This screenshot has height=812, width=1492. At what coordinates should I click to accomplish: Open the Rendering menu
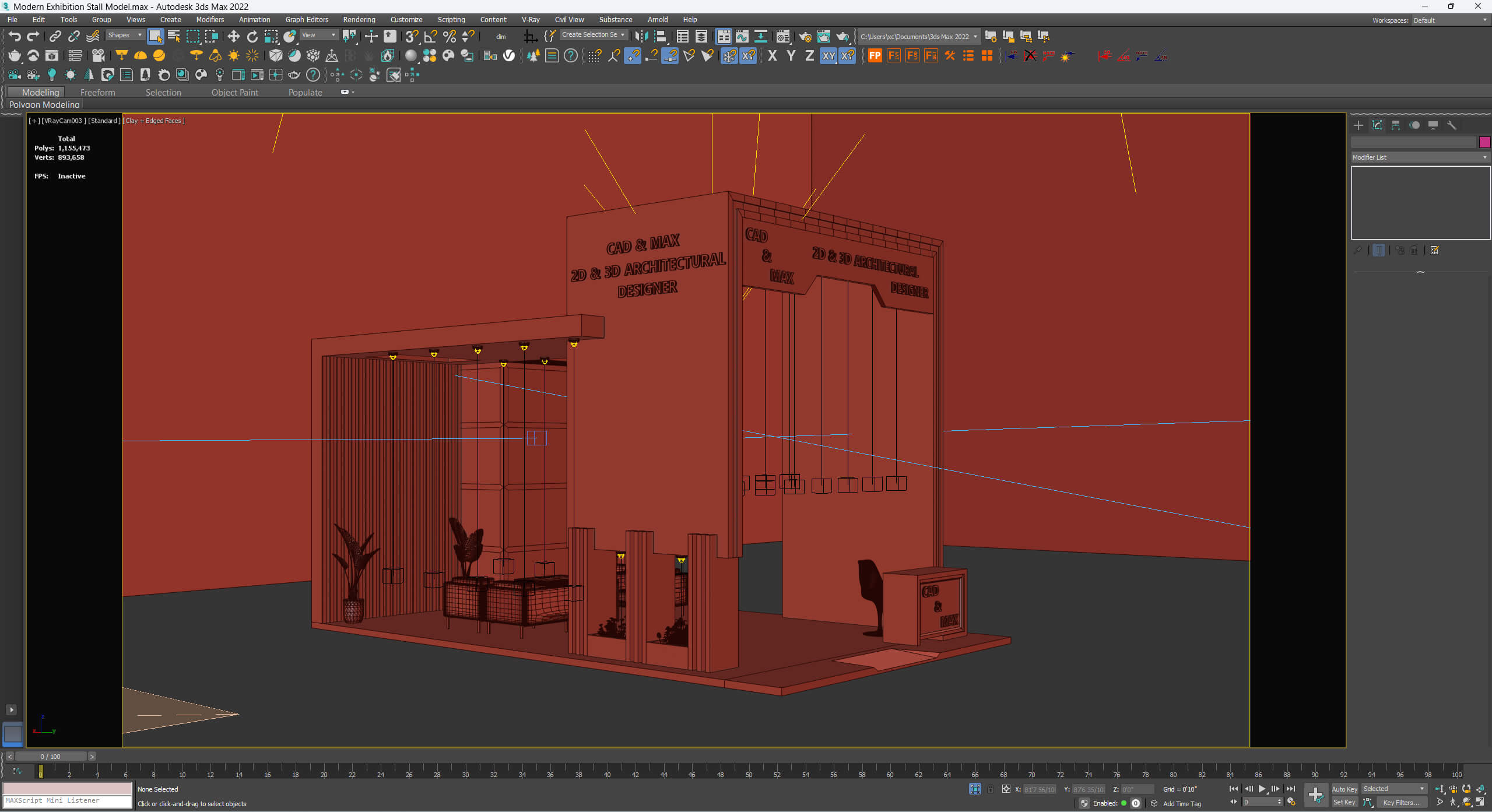[x=359, y=19]
